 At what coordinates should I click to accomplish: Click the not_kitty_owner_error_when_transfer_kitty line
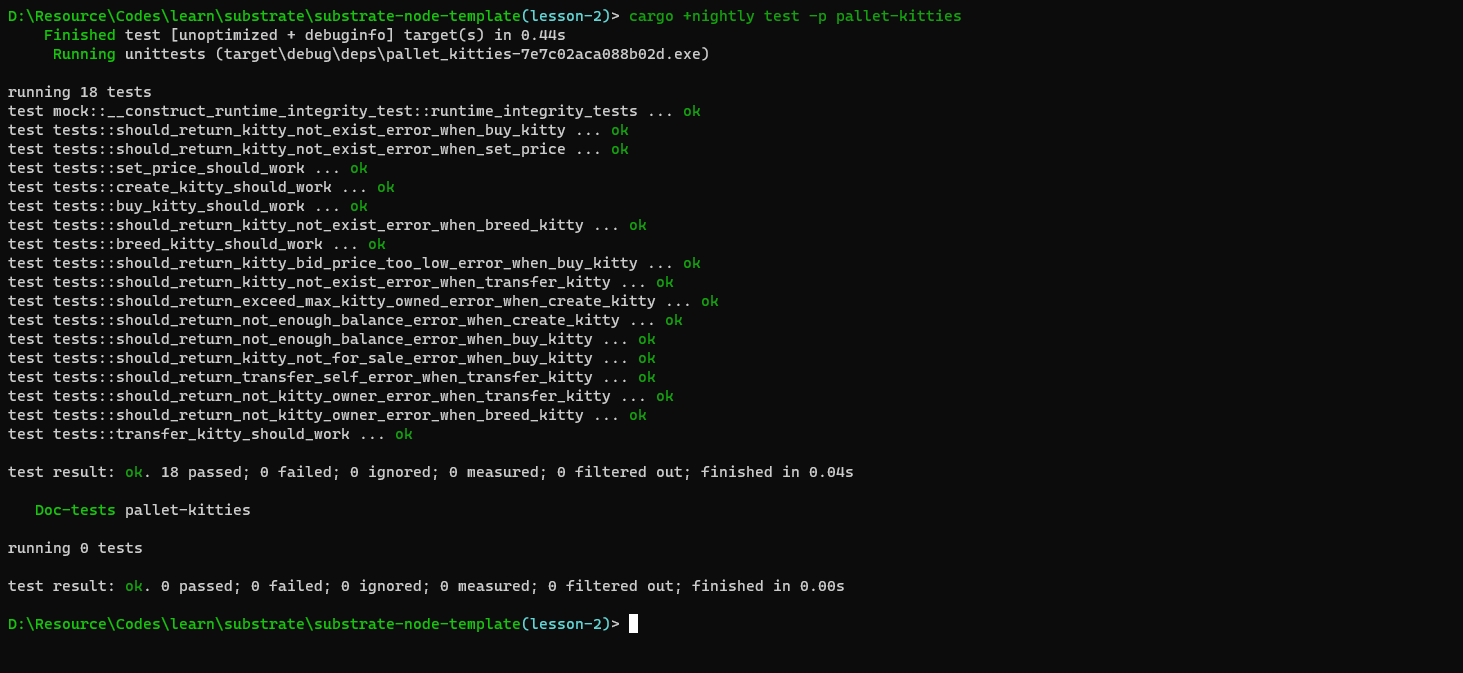click(x=341, y=396)
